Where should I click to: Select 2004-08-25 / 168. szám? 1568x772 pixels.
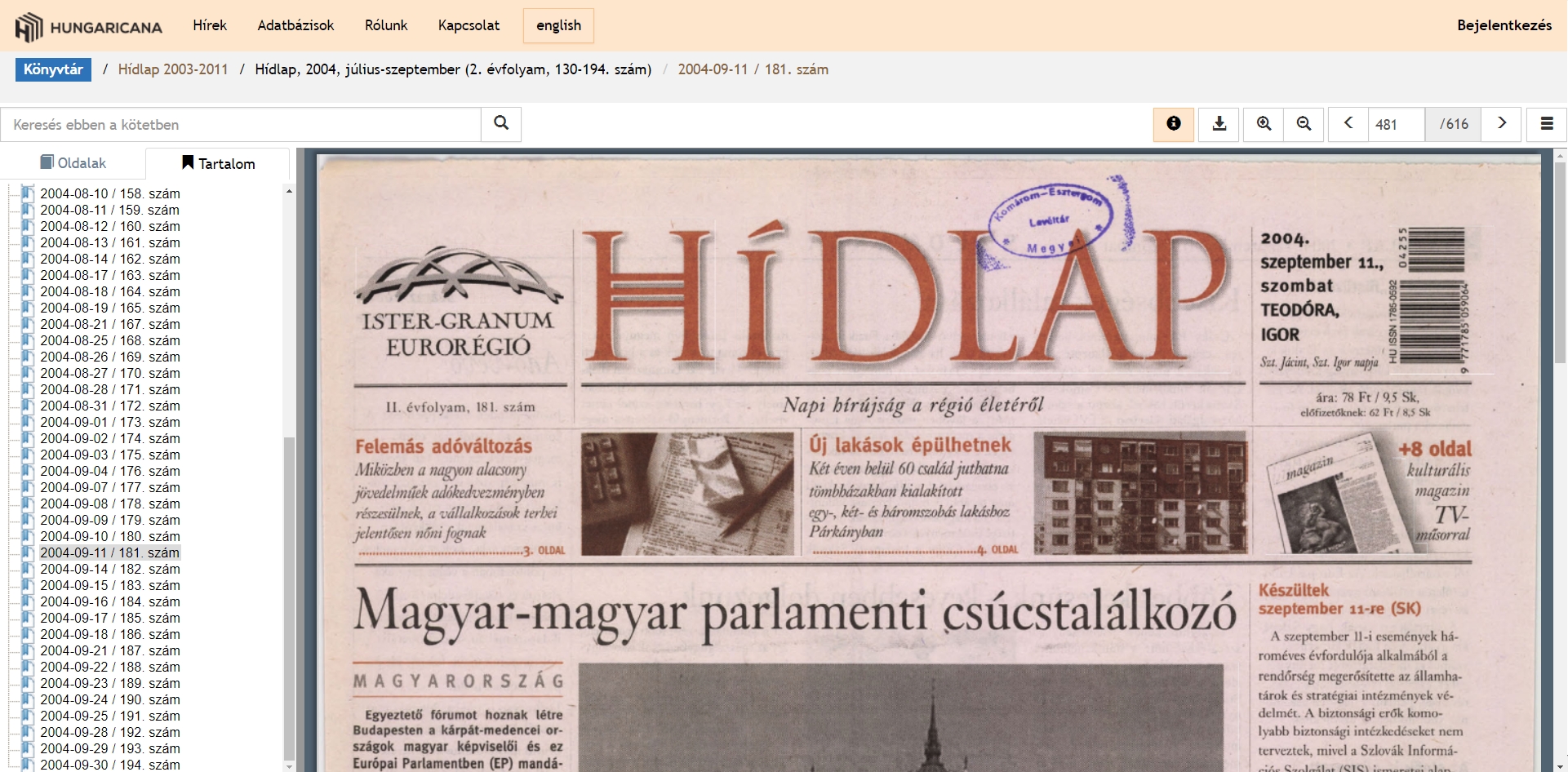110,340
